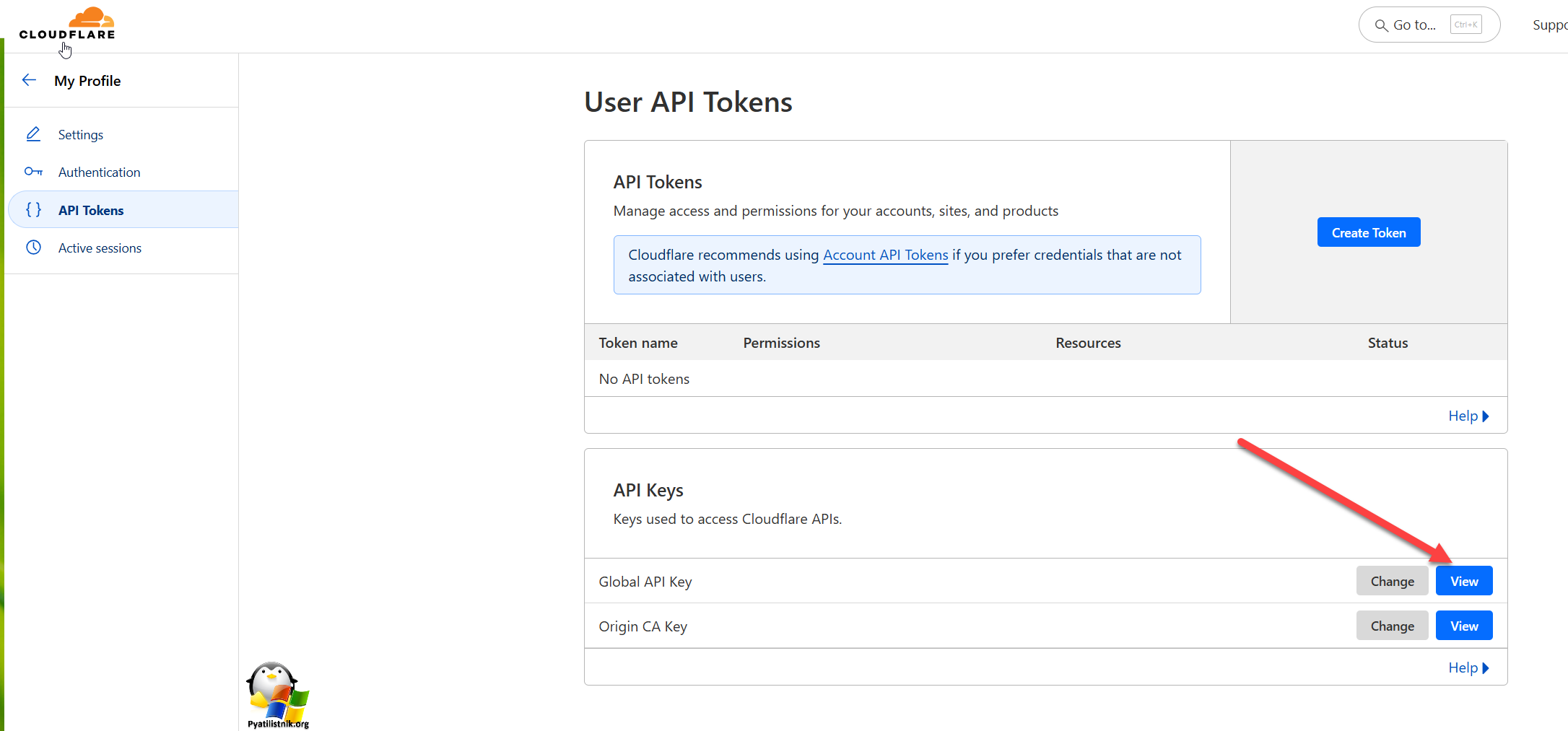Image resolution: width=1568 pixels, height=731 pixels.
Task: Click the 'Global API Key' label
Action: 645,582
